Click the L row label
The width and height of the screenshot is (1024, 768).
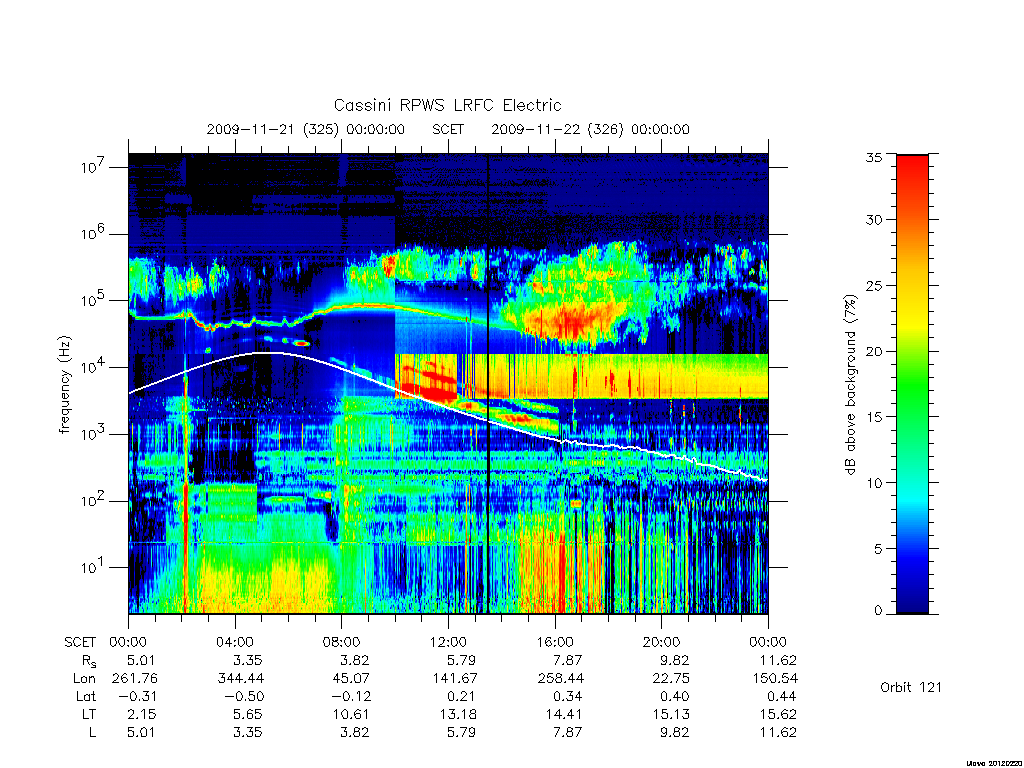pos(92,733)
